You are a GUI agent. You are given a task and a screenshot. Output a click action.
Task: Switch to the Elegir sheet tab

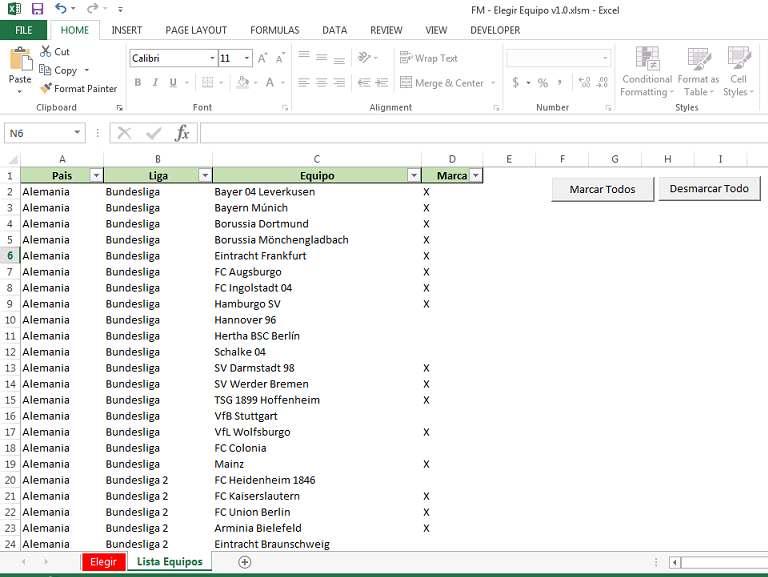[103, 562]
